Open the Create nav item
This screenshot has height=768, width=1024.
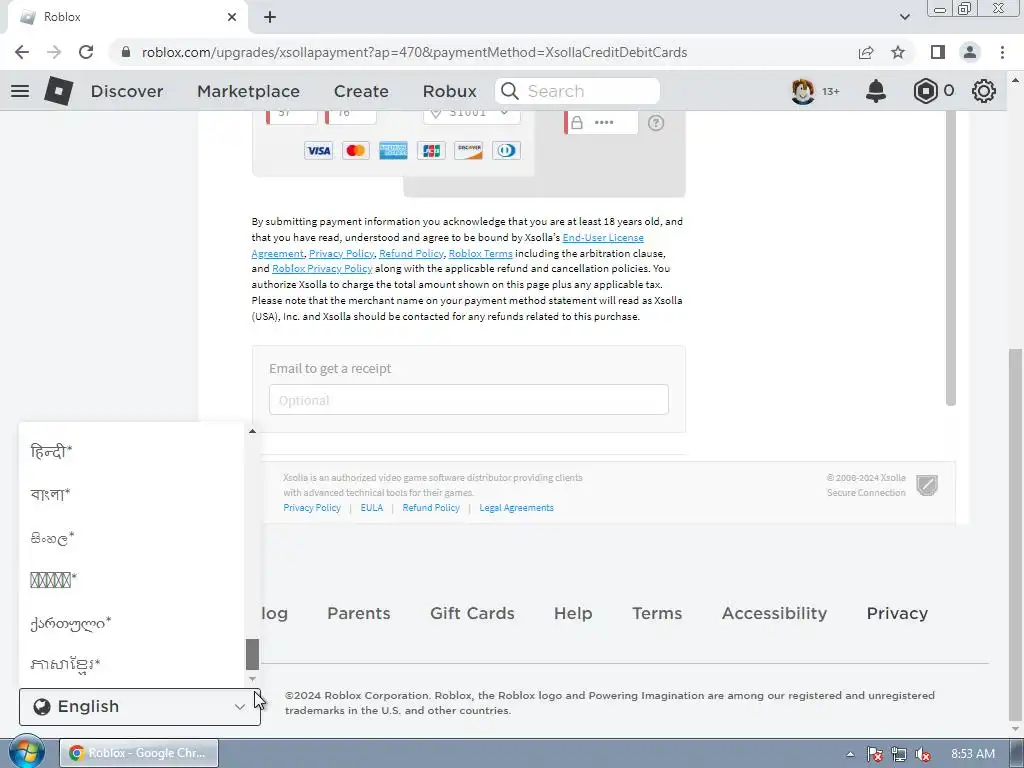[361, 91]
